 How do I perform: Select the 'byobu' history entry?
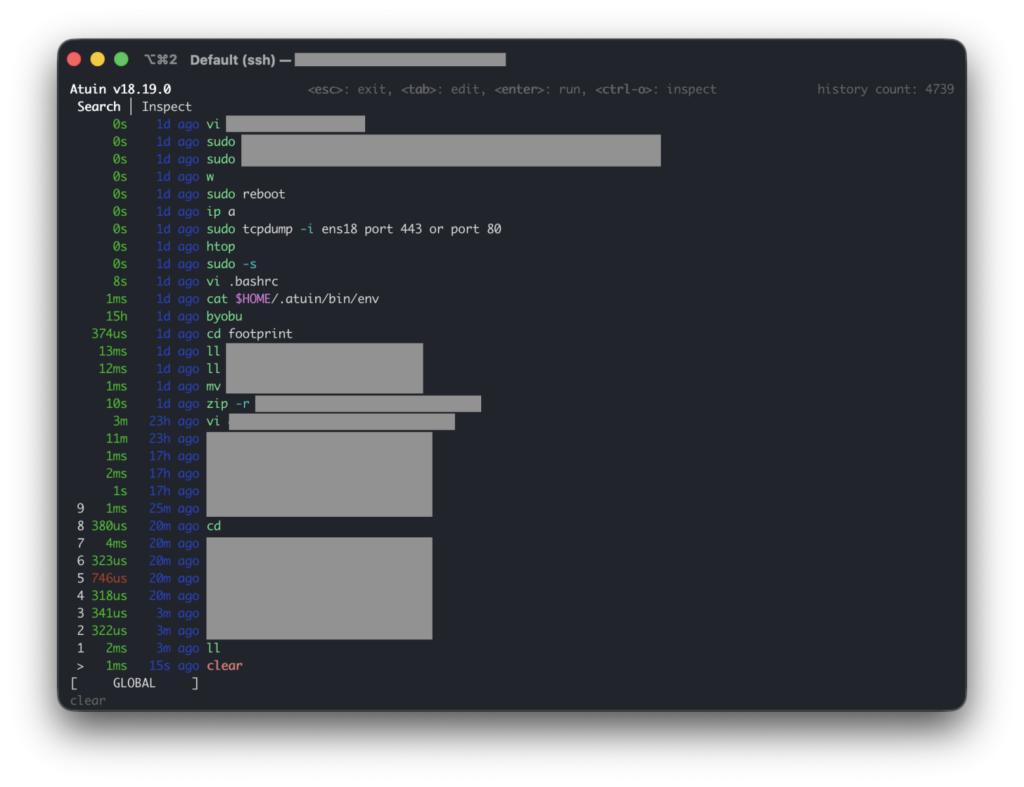click(225, 317)
